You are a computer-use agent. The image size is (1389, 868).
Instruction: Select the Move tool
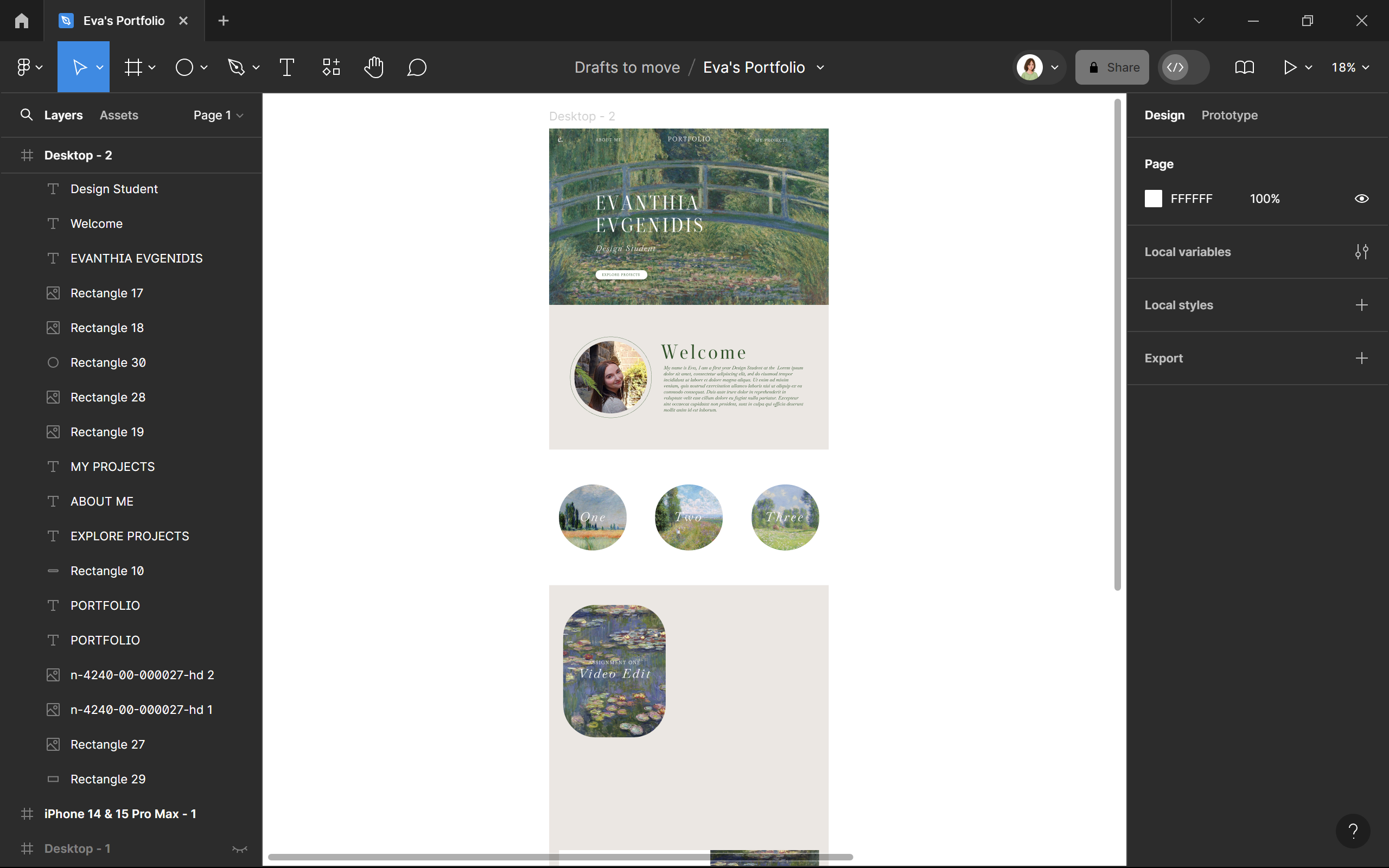(x=79, y=67)
